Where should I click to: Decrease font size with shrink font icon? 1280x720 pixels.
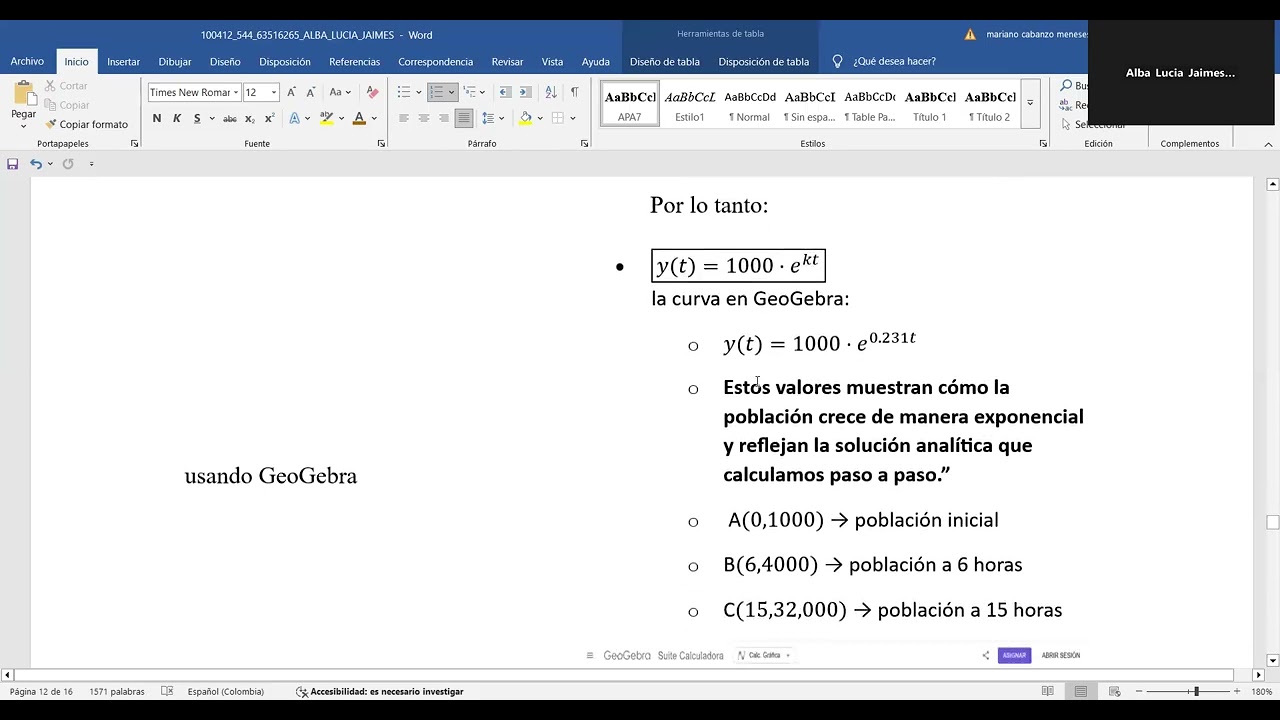310,92
